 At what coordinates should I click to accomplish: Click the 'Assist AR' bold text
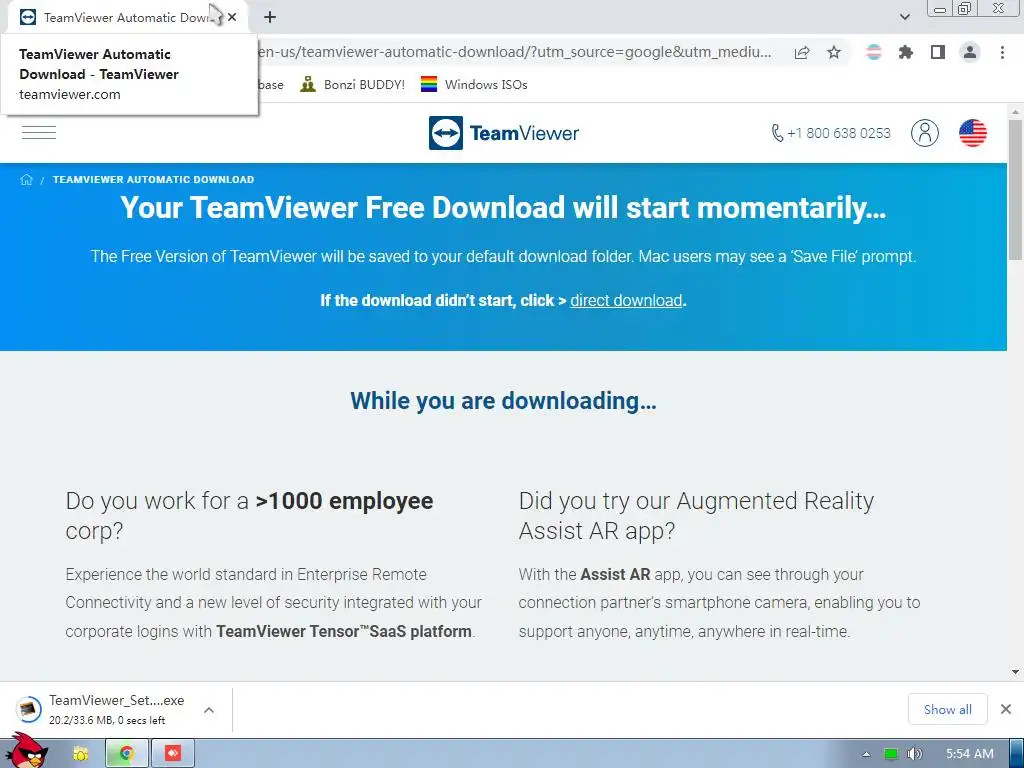point(615,575)
